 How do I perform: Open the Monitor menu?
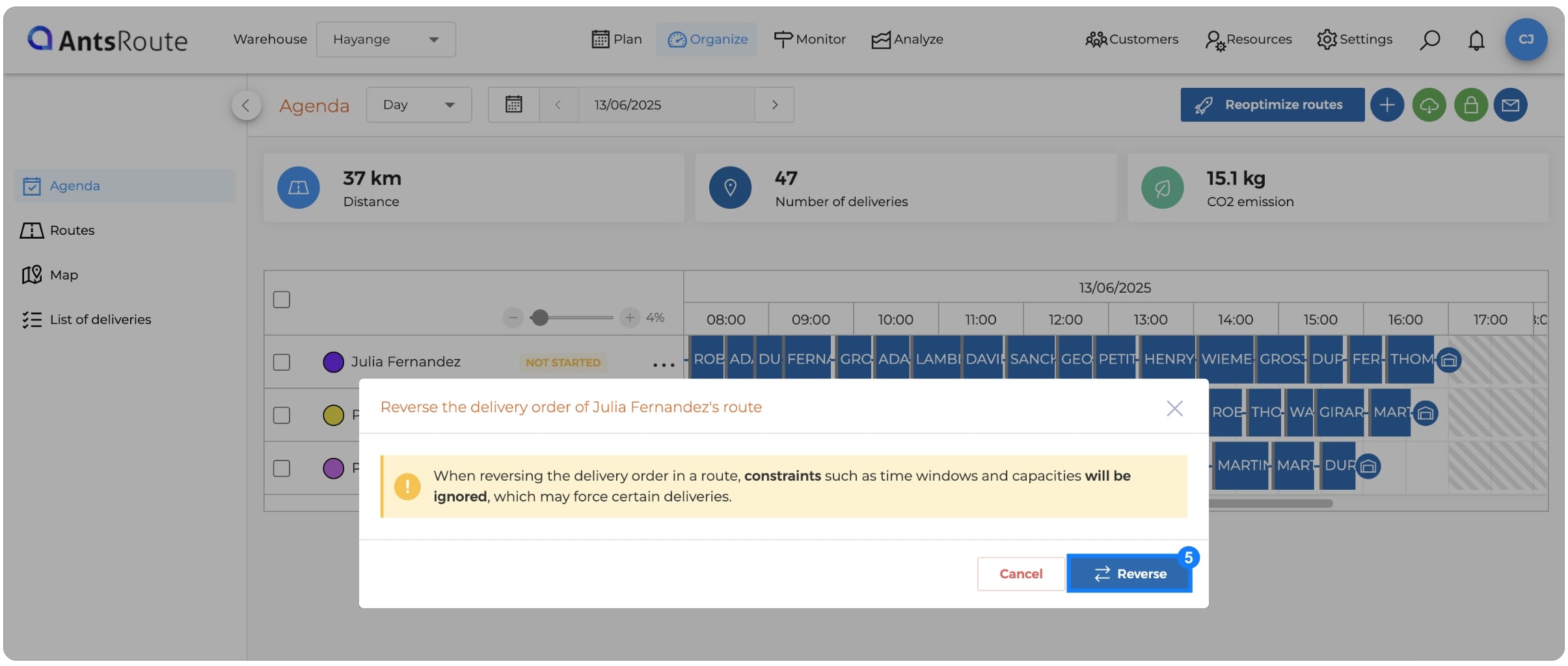point(810,39)
